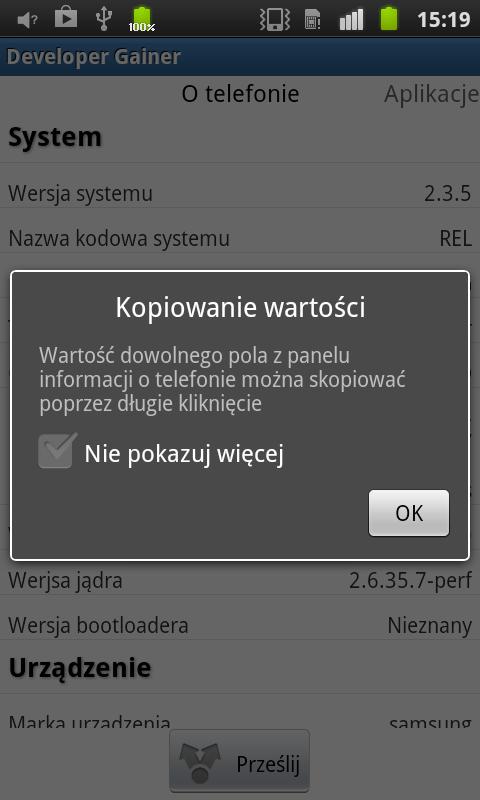Tap the 15:19 clock in the status bar
The width and height of the screenshot is (480, 800).
(443, 20)
